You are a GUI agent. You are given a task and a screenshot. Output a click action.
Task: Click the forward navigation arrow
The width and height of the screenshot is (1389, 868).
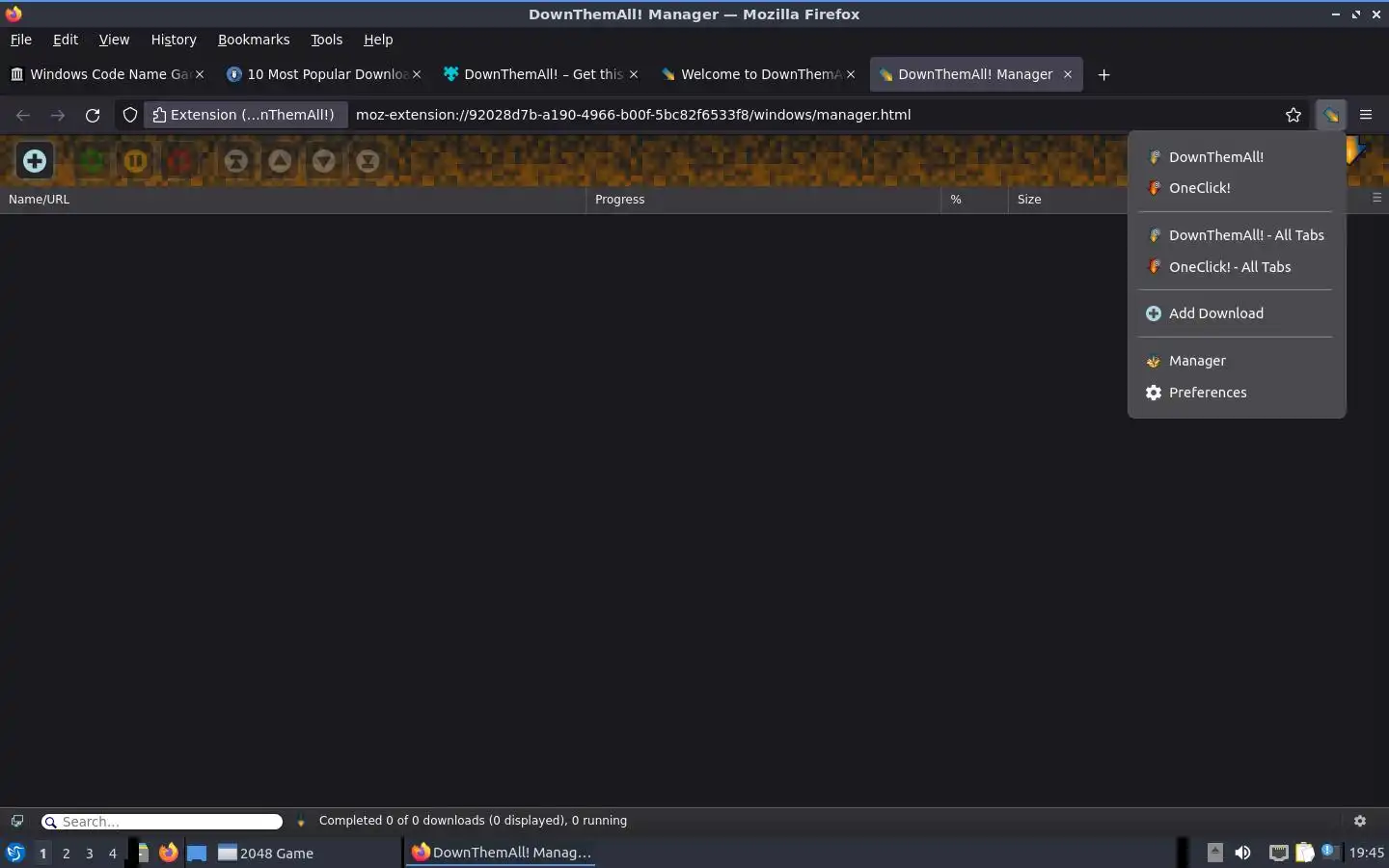pos(58,115)
